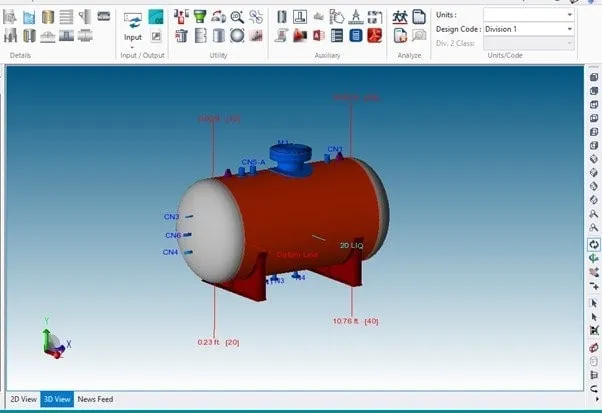
Task: Select the compass drafting icon in Auxiliary
Action: click(x=356, y=17)
